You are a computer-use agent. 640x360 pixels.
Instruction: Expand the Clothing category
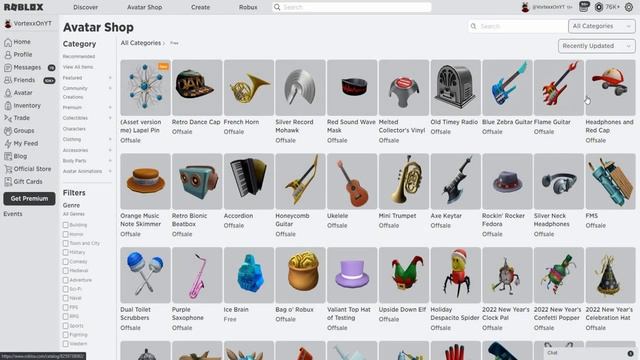coord(110,139)
